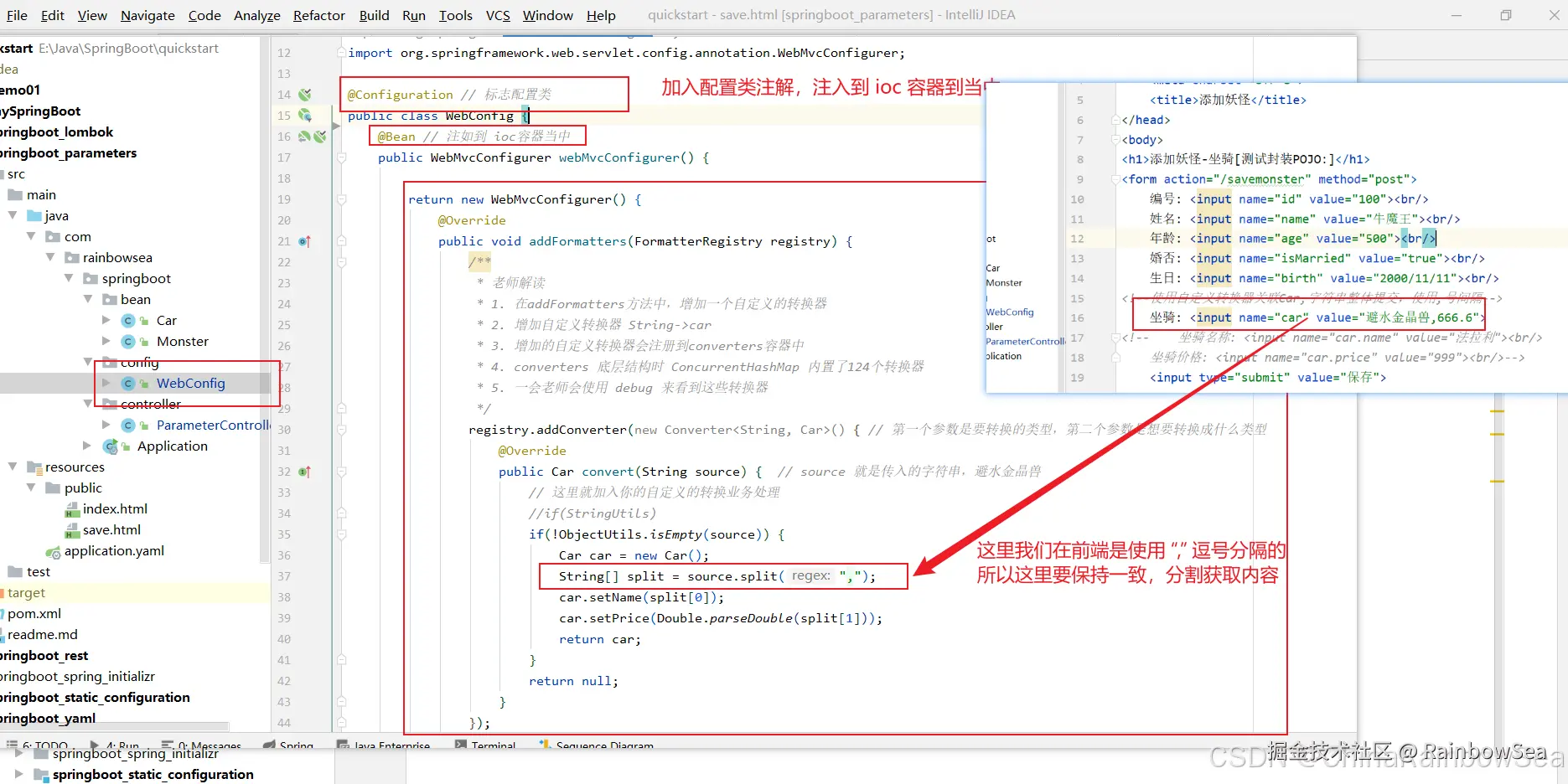Click the springboot package folder icon
Screen dimensions: 1568x784
91,279
